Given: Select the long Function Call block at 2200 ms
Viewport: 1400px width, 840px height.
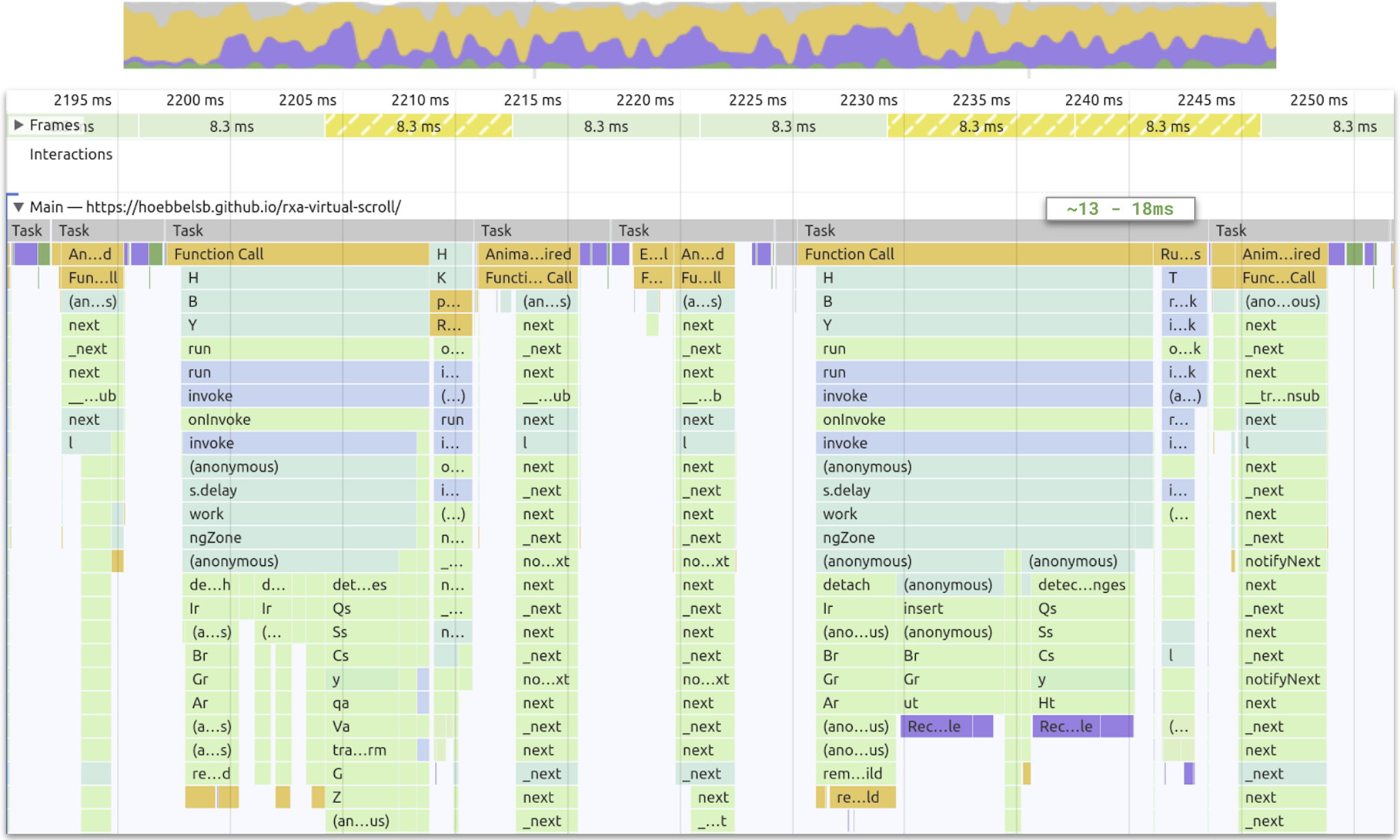Looking at the screenshot, I should point(300,254).
